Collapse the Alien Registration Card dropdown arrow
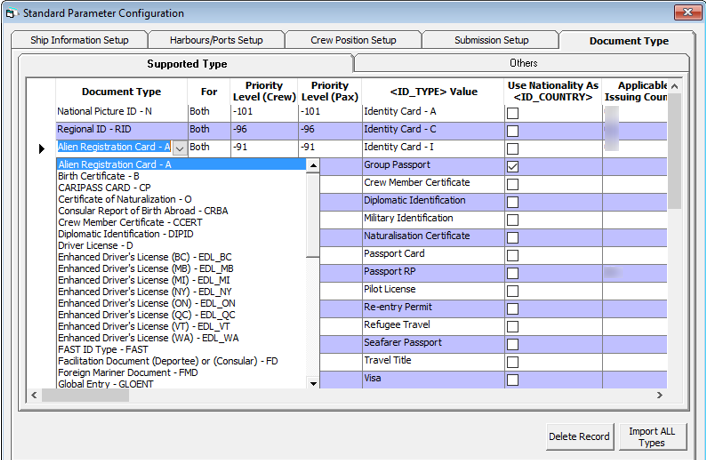Screen dimensions: 706x460 tap(179, 149)
